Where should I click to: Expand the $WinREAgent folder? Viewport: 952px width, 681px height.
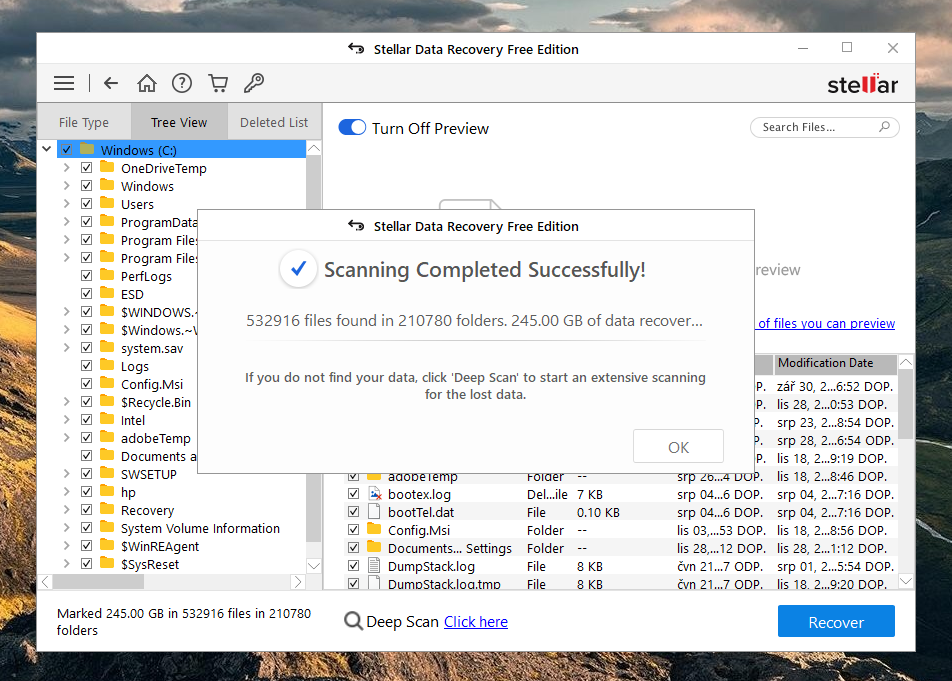pyautogui.click(x=66, y=546)
